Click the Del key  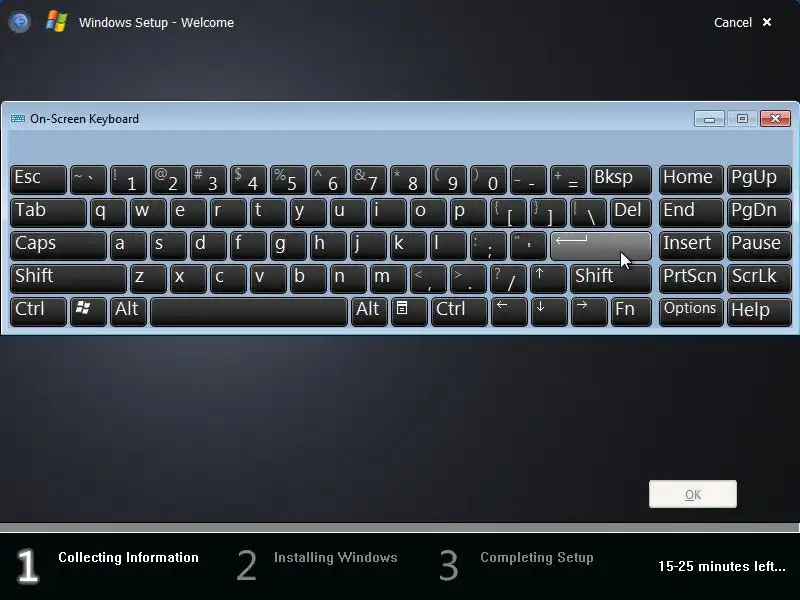631,213
